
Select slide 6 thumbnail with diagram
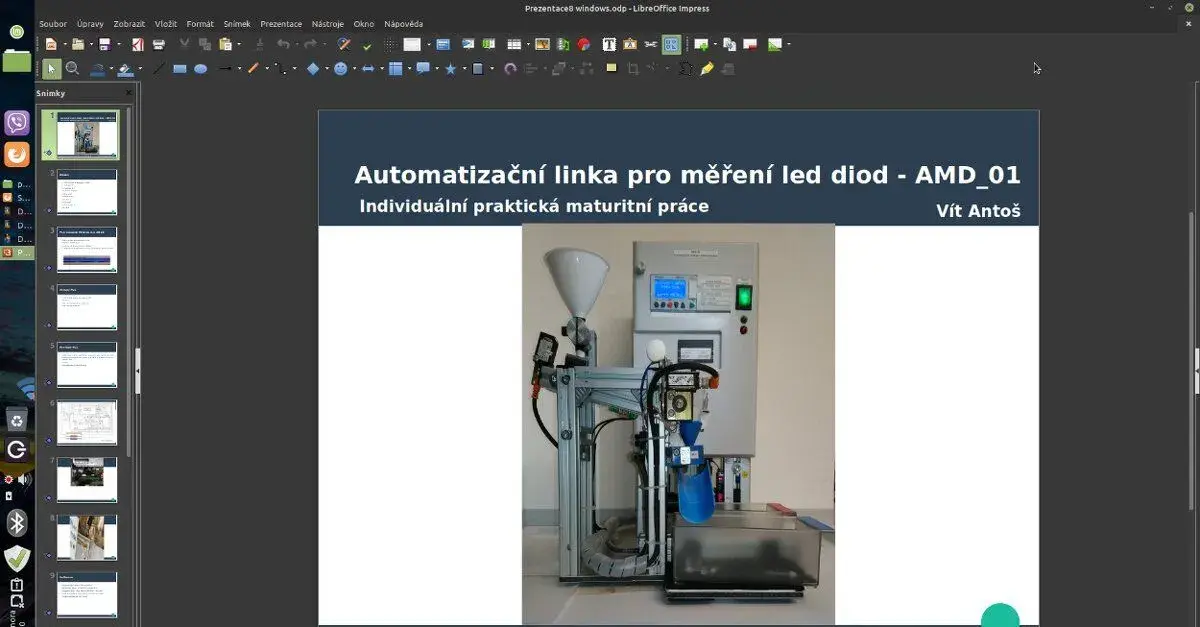coord(87,422)
